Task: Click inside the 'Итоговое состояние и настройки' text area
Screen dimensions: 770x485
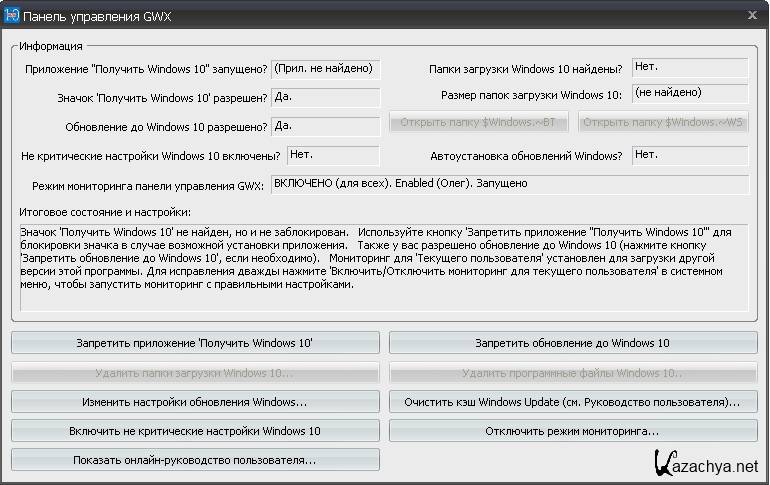Action: click(383, 268)
